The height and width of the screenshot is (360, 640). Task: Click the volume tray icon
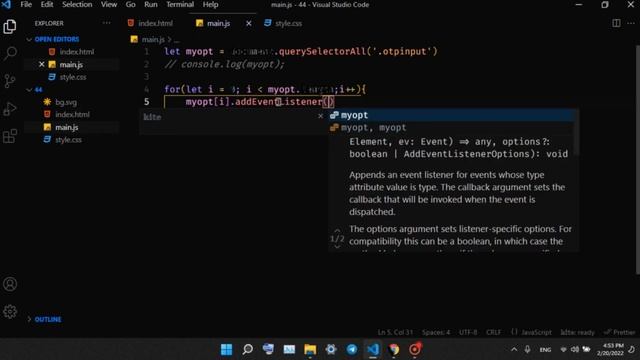[x=575, y=349]
